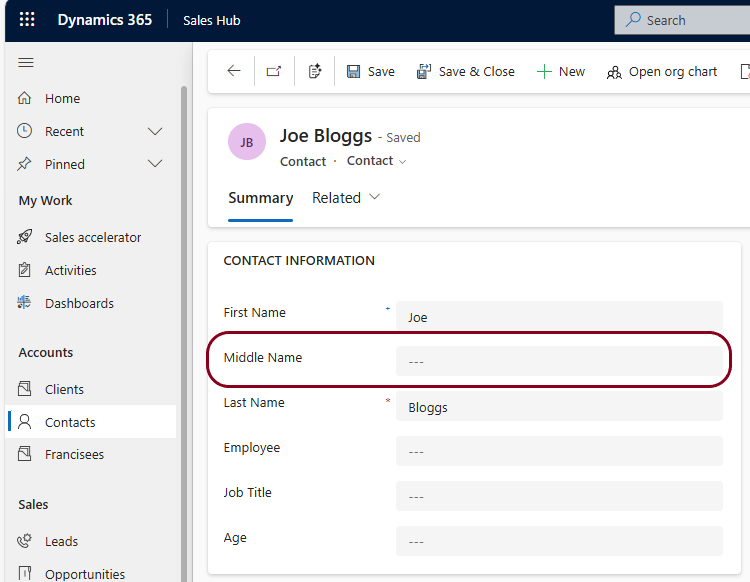Click the Sales accelerator rocket icon
The image size is (750, 582).
click(x=24, y=237)
